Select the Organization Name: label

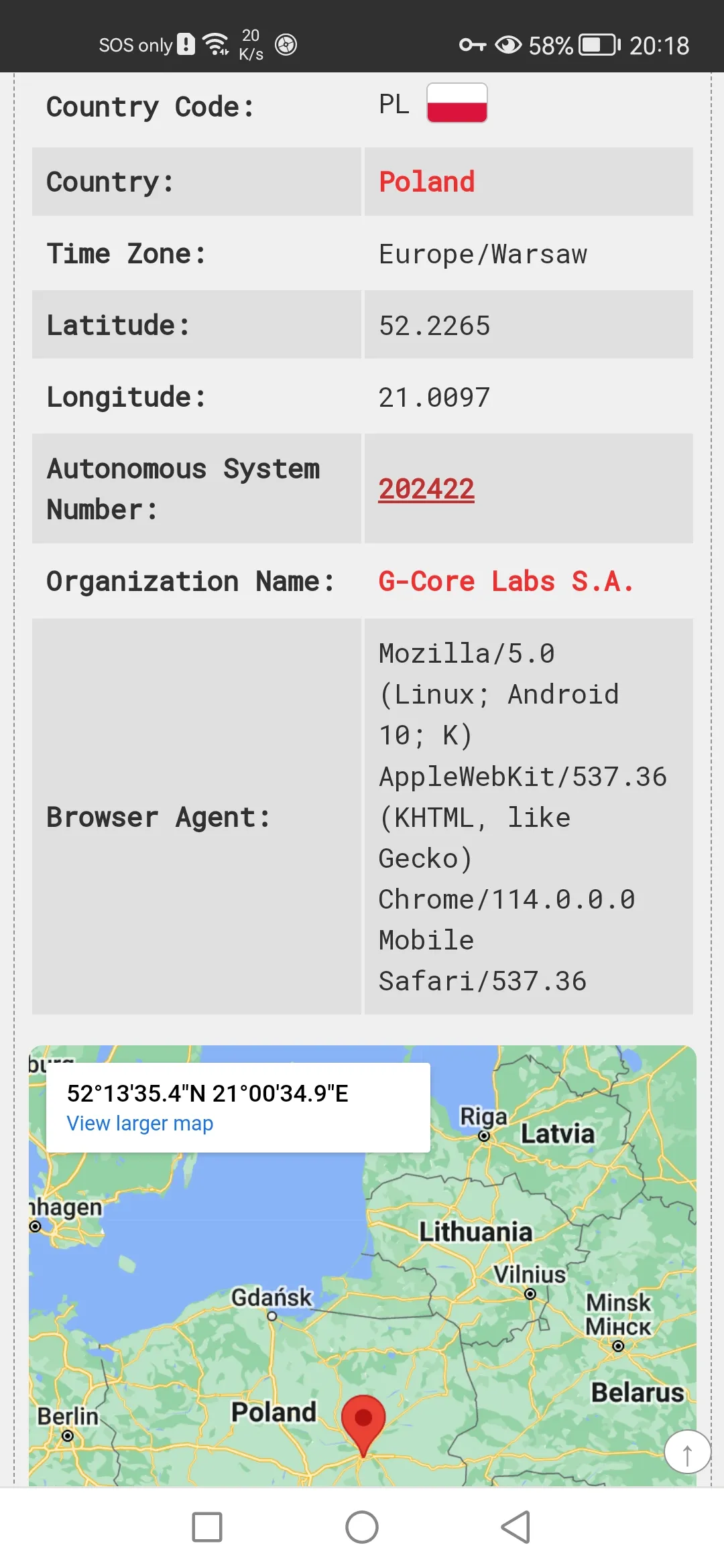point(190,581)
